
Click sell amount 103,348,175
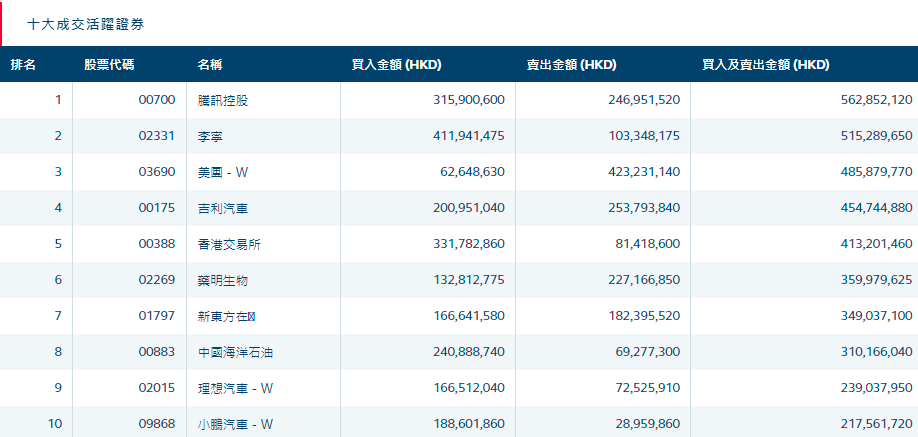(645, 136)
